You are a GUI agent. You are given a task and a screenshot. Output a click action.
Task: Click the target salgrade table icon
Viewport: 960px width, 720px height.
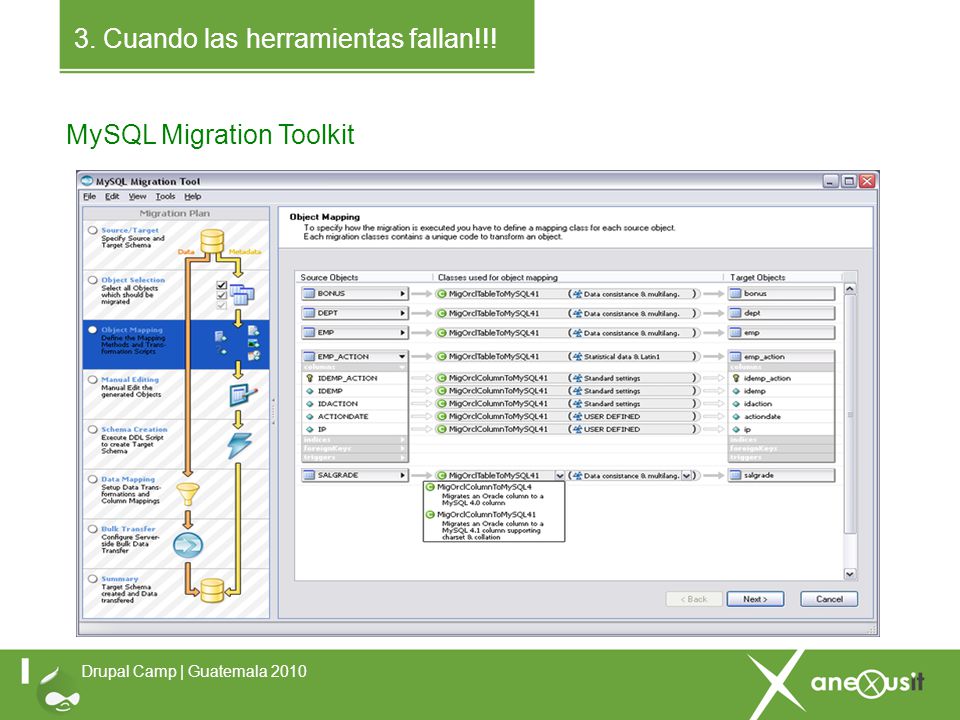(736, 476)
